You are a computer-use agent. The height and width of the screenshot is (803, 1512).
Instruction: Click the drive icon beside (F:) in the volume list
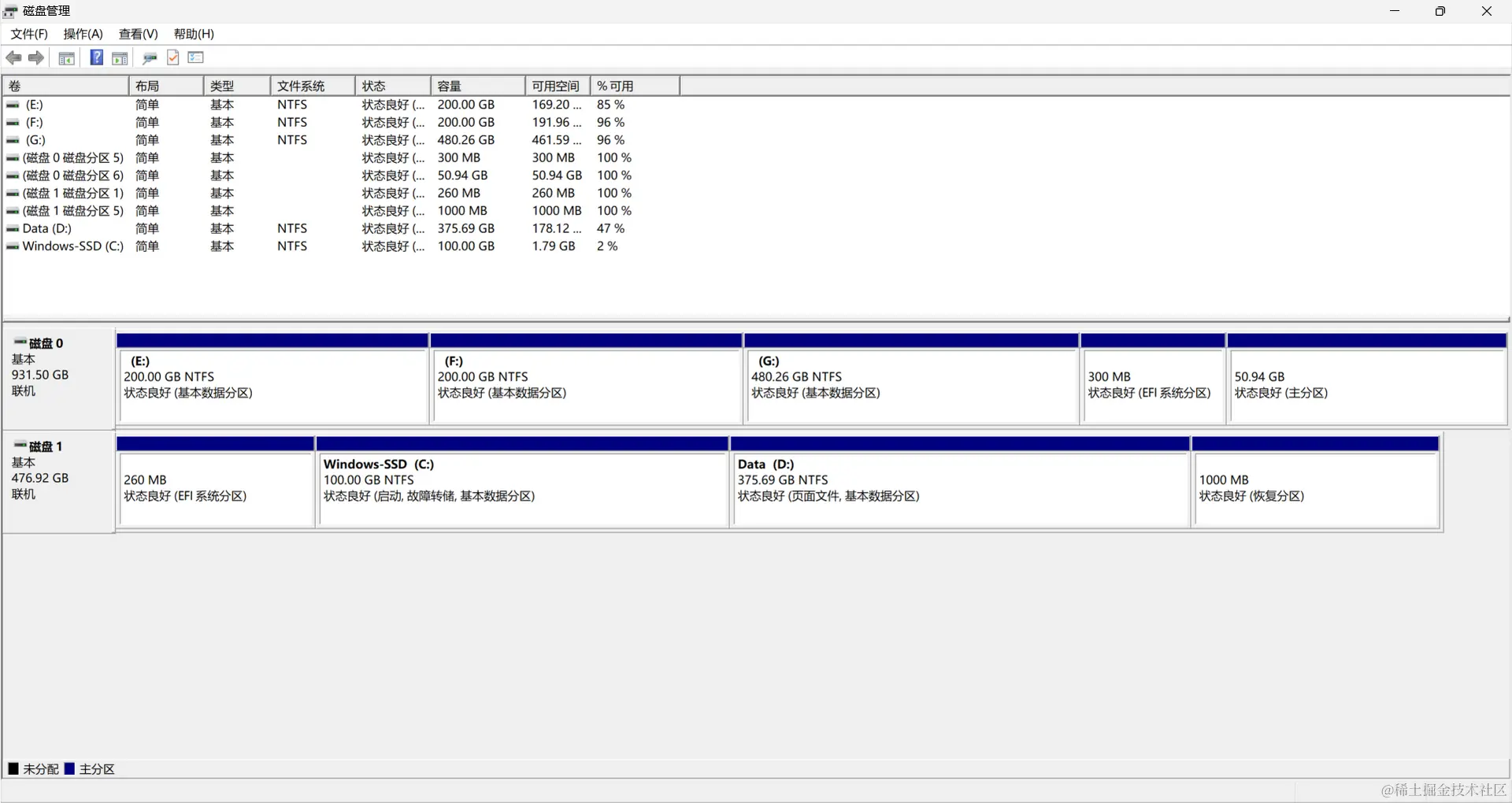(x=13, y=123)
